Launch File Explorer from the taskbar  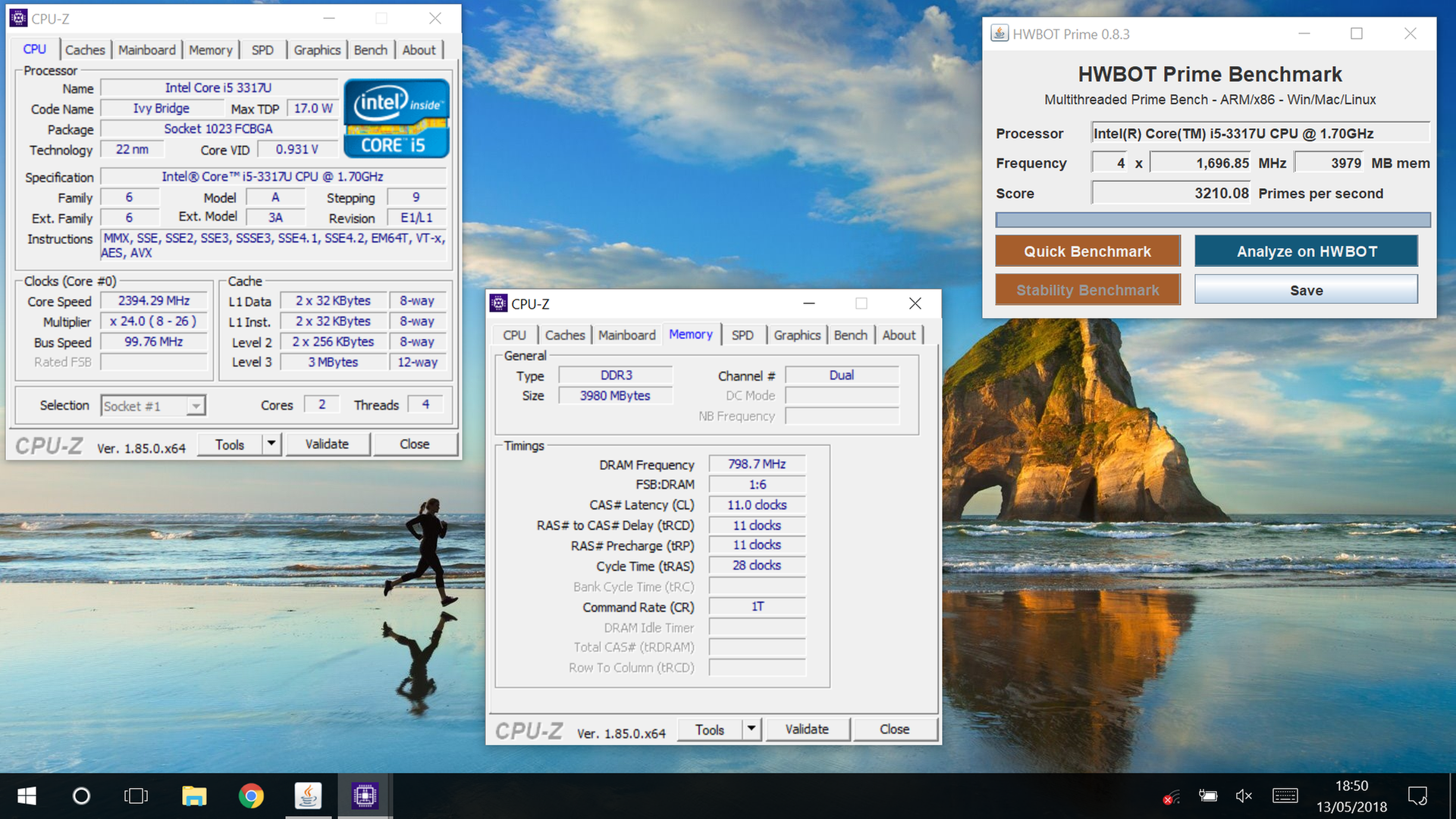pos(194,795)
